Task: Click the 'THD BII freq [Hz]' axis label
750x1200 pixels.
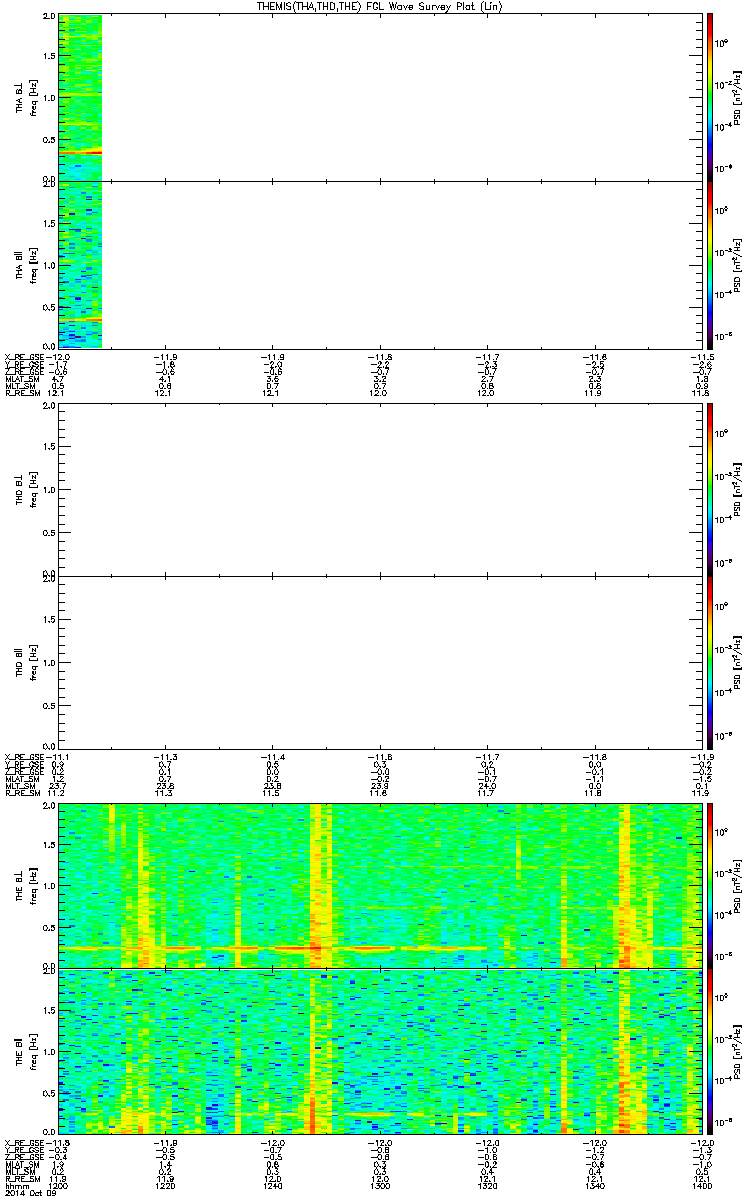Action: [x=26, y=661]
